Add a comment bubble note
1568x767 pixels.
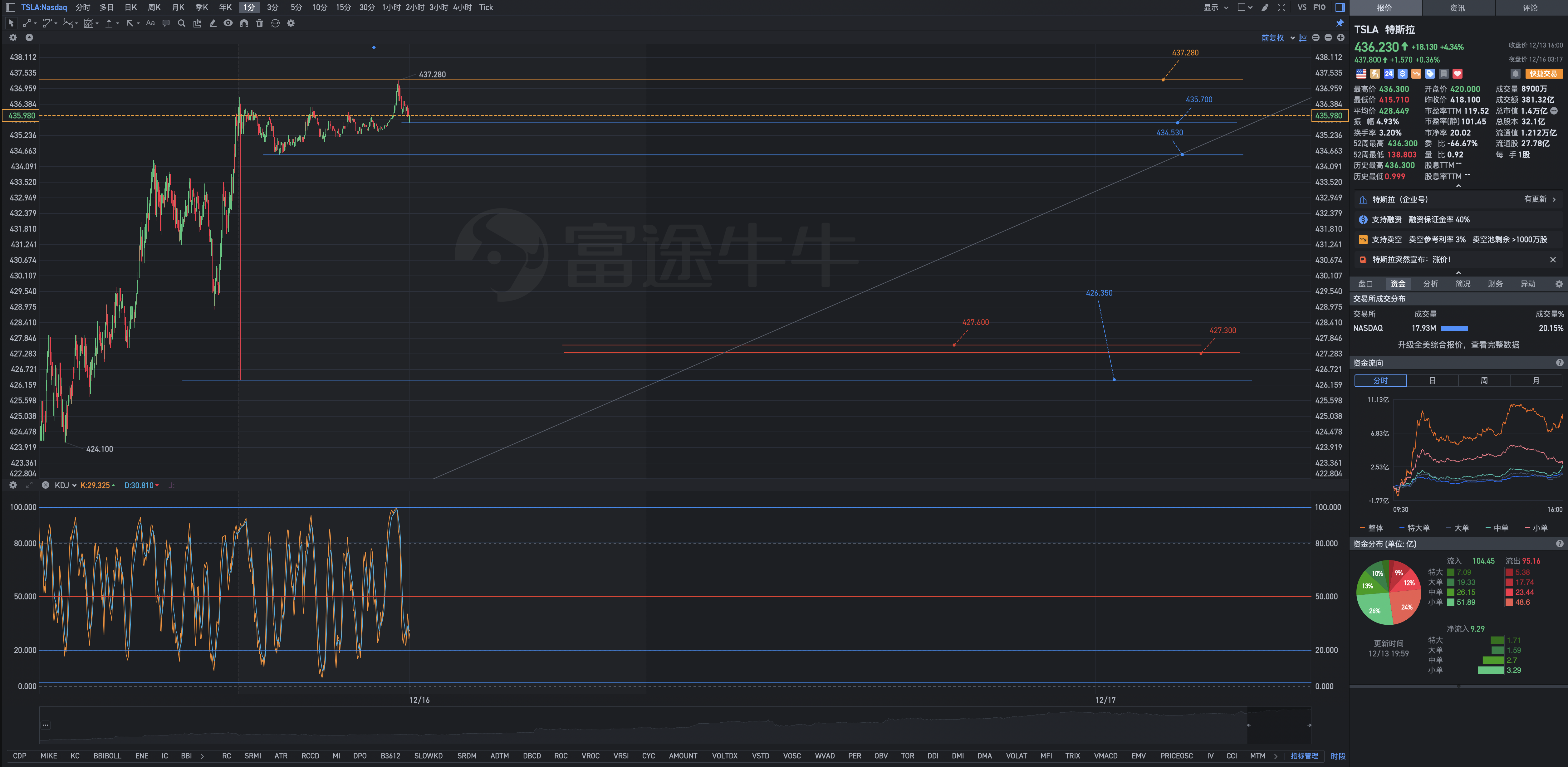[x=165, y=23]
